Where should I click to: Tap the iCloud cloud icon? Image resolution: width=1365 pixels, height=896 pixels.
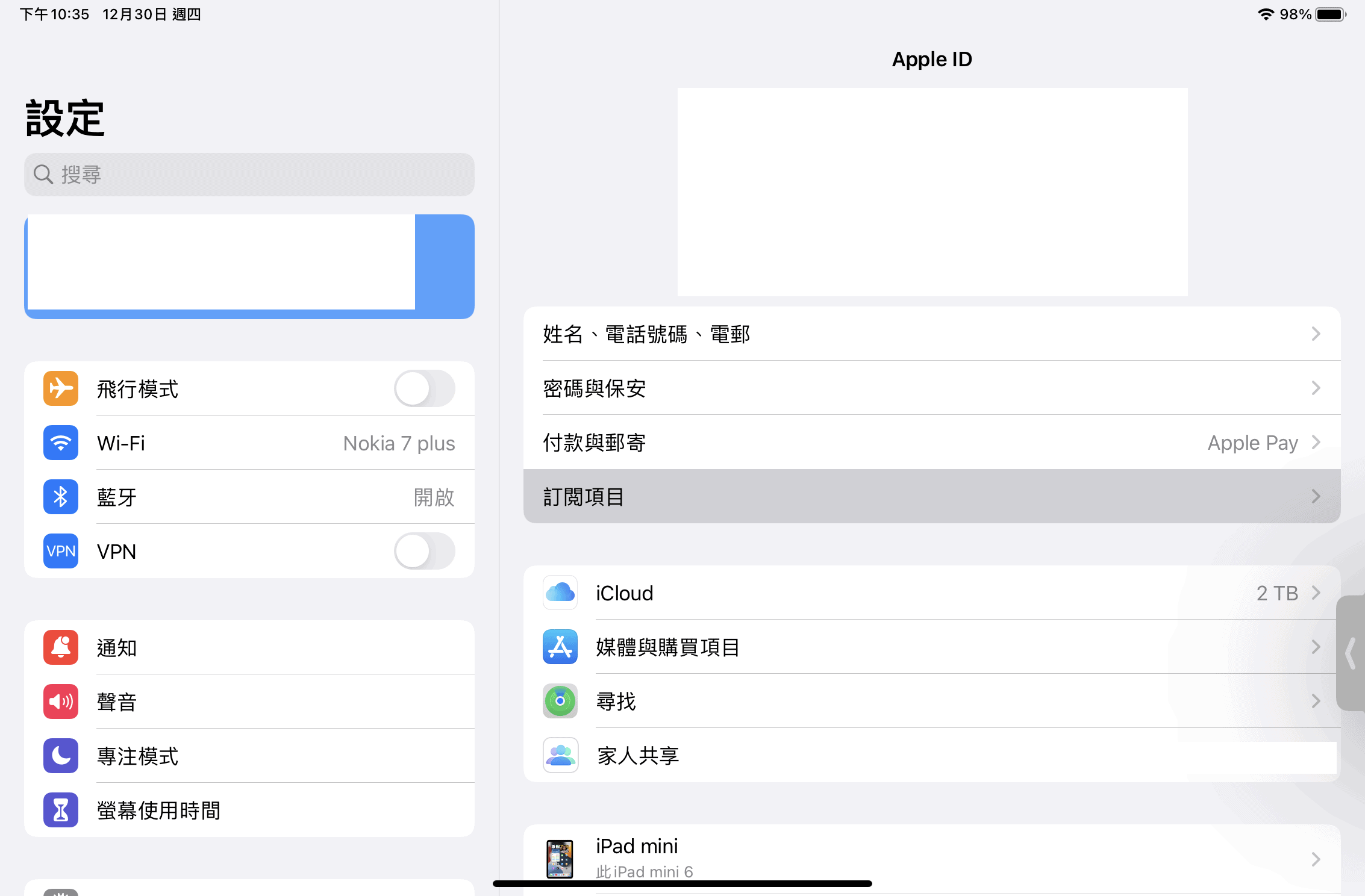point(560,593)
